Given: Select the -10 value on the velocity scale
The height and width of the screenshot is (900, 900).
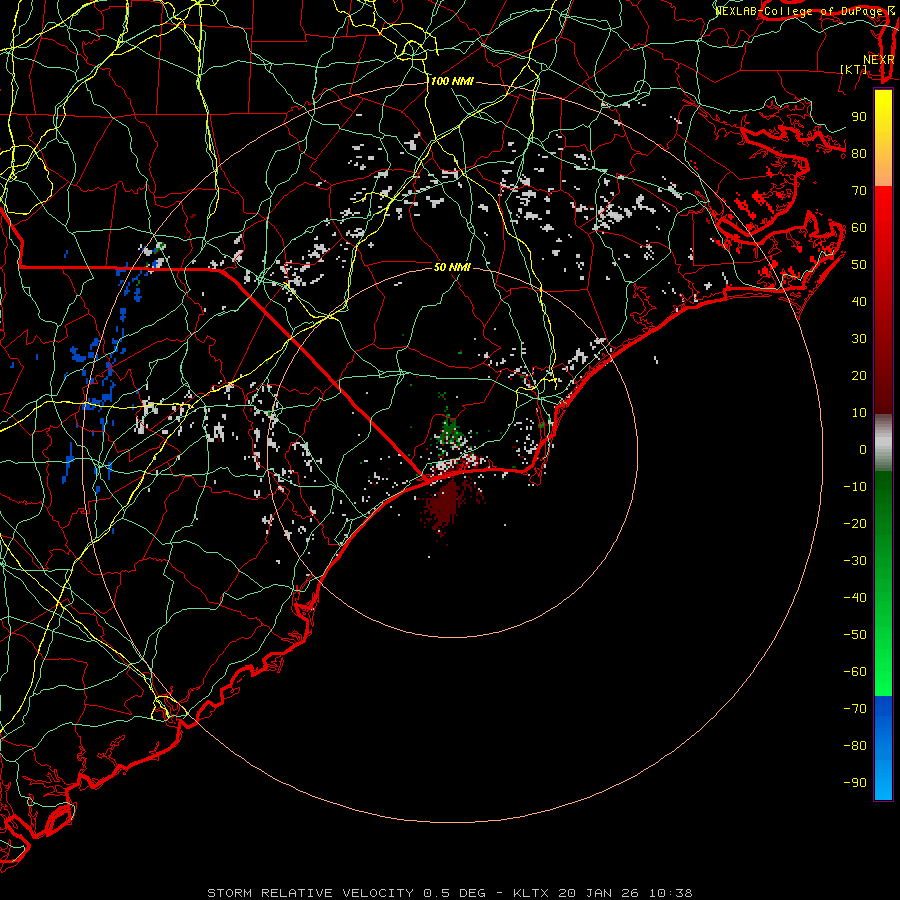Looking at the screenshot, I should click(855, 487).
